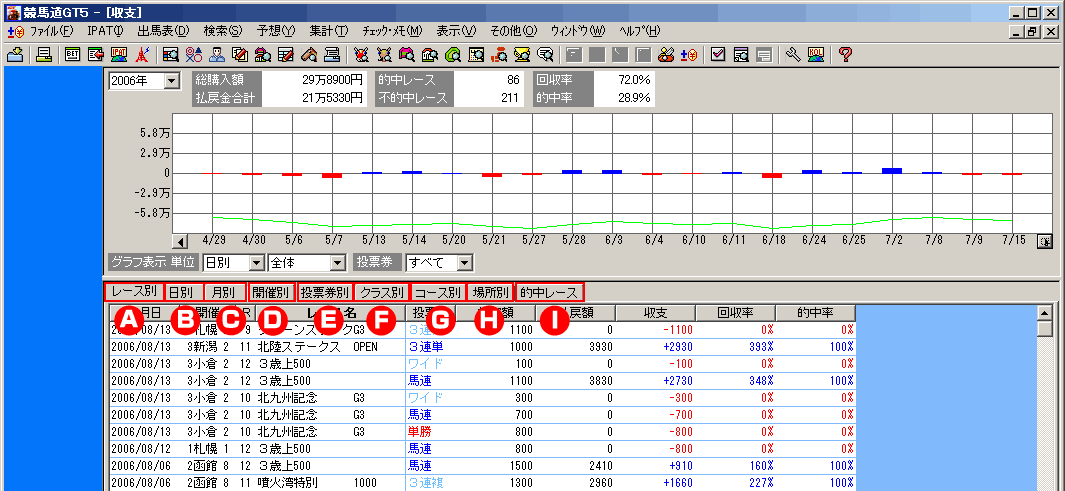Click the KOL toolbar icon

click(815, 54)
